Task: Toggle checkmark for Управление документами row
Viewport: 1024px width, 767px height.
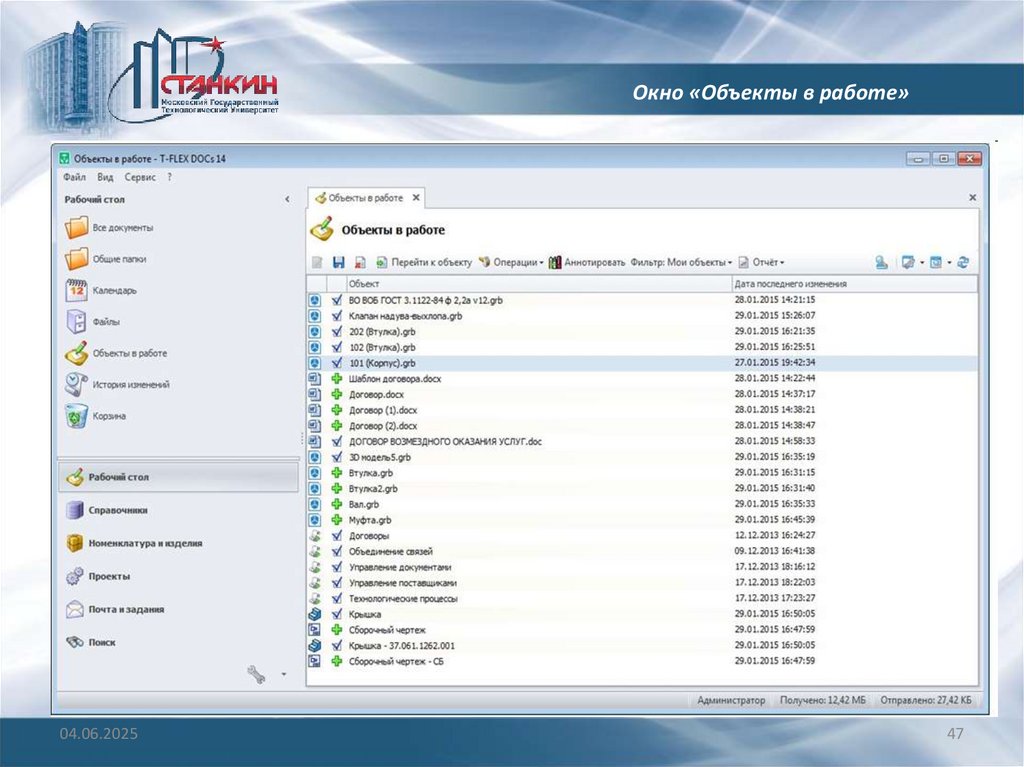Action: pyautogui.click(x=336, y=567)
